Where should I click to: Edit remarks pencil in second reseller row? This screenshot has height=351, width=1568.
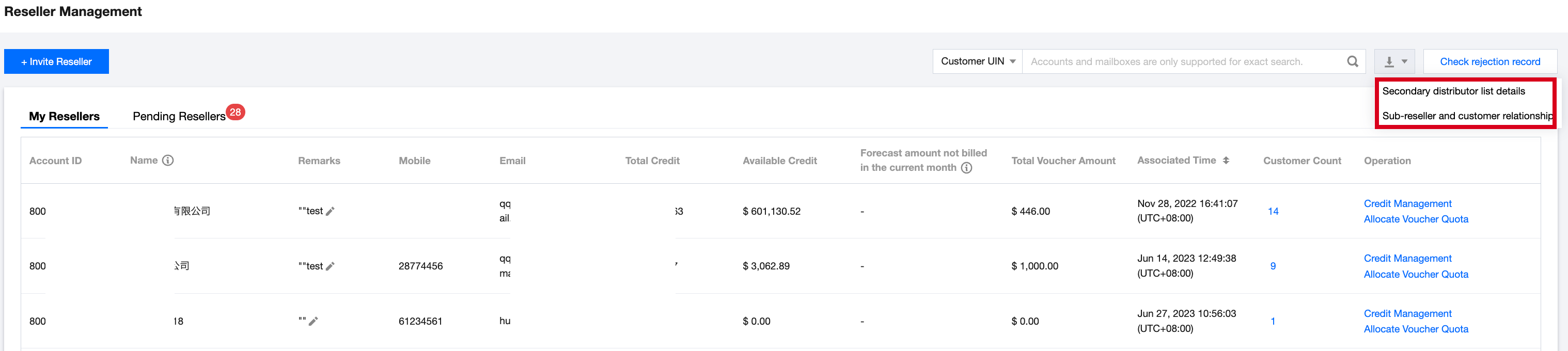point(331,266)
